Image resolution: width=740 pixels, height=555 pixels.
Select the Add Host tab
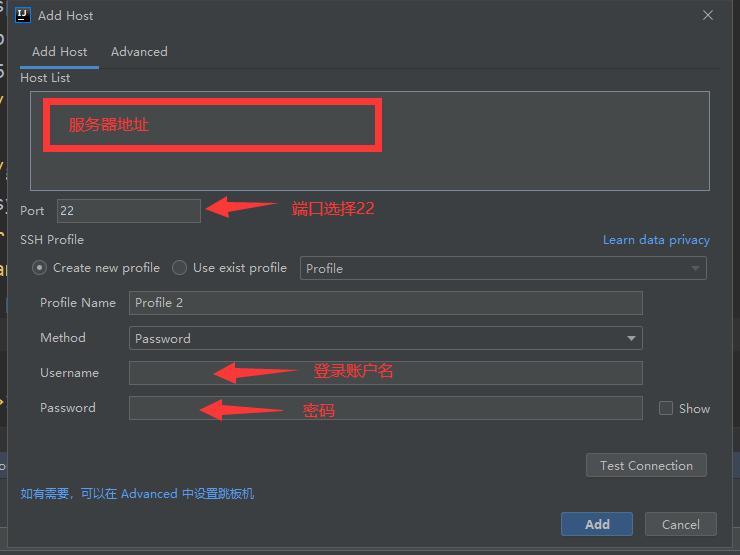[59, 51]
